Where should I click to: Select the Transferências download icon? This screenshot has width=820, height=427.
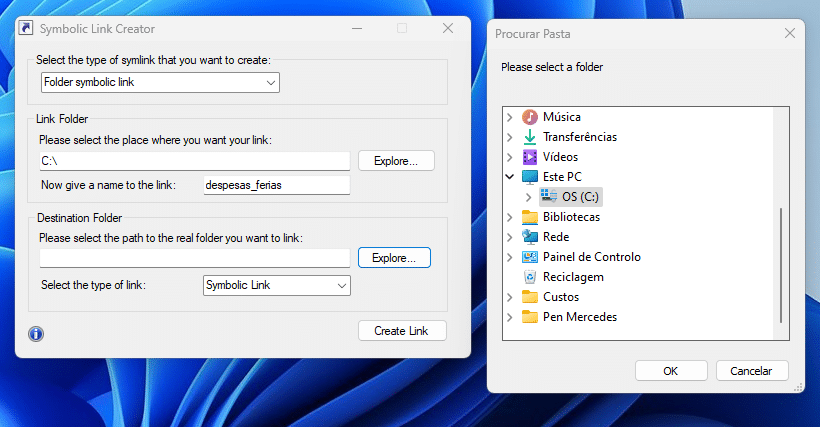(x=529, y=137)
